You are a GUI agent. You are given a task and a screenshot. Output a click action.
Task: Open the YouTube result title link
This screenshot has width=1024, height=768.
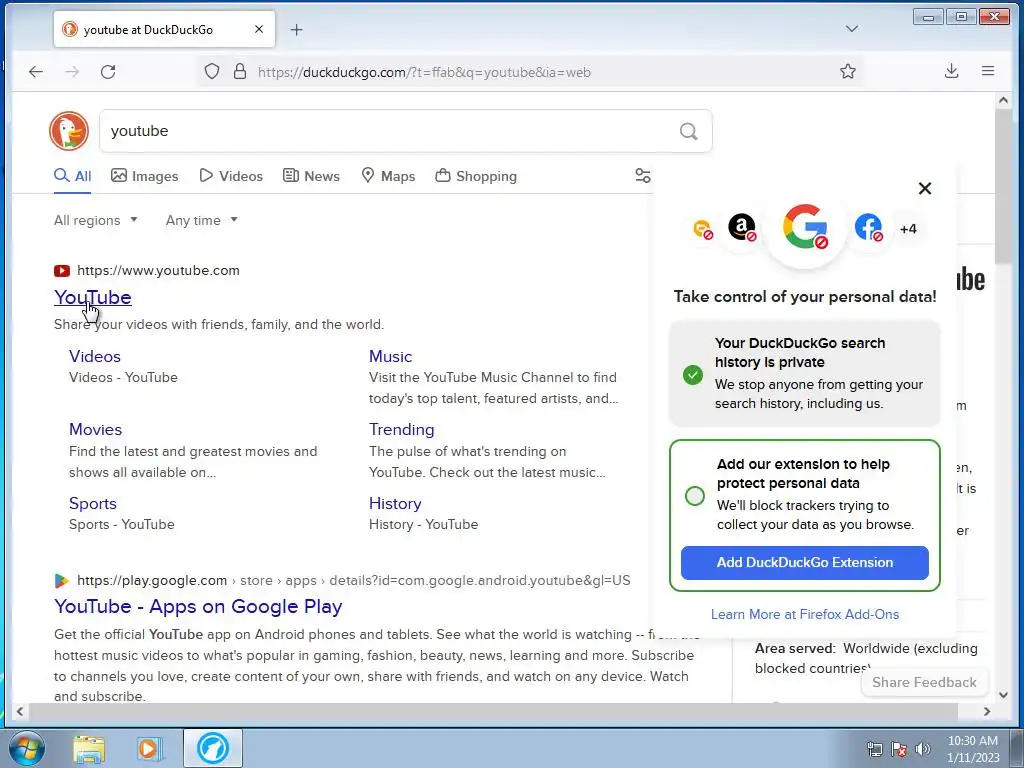tap(93, 297)
